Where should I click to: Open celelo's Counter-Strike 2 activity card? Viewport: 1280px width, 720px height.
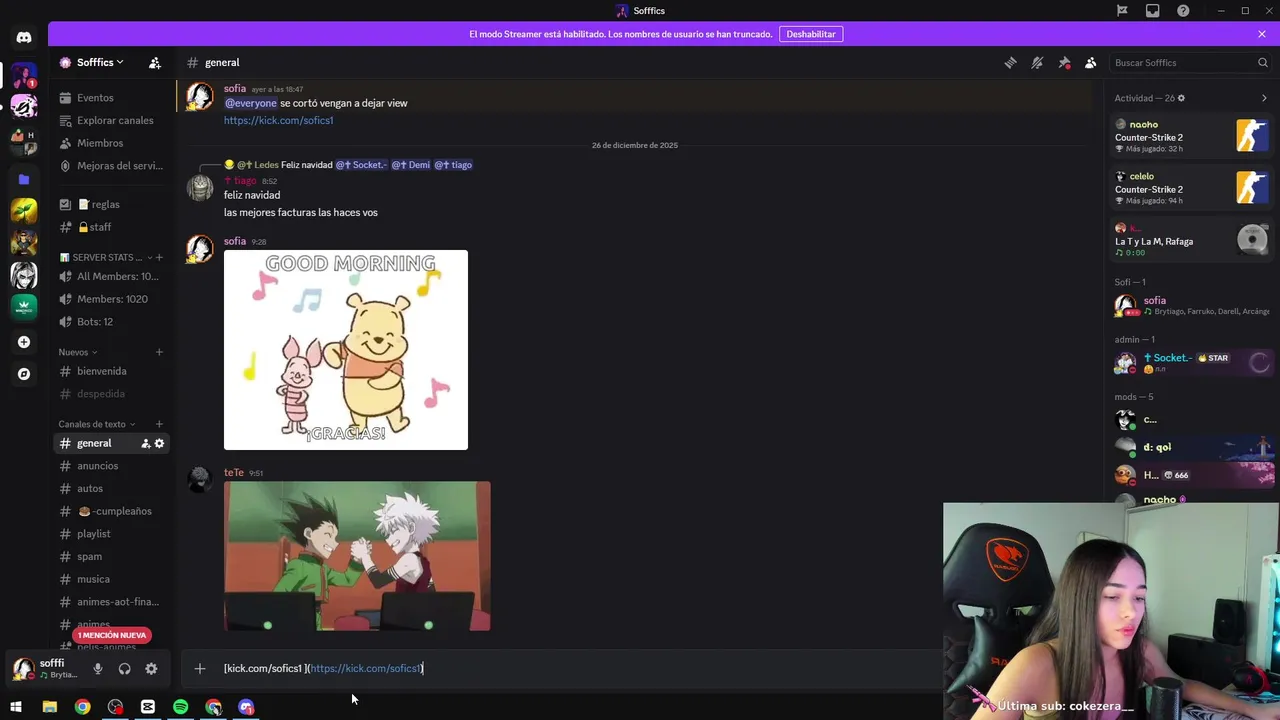coord(1192,187)
